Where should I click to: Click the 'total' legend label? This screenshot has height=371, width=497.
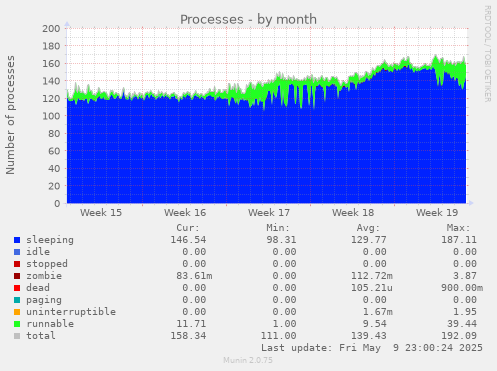coord(41,336)
